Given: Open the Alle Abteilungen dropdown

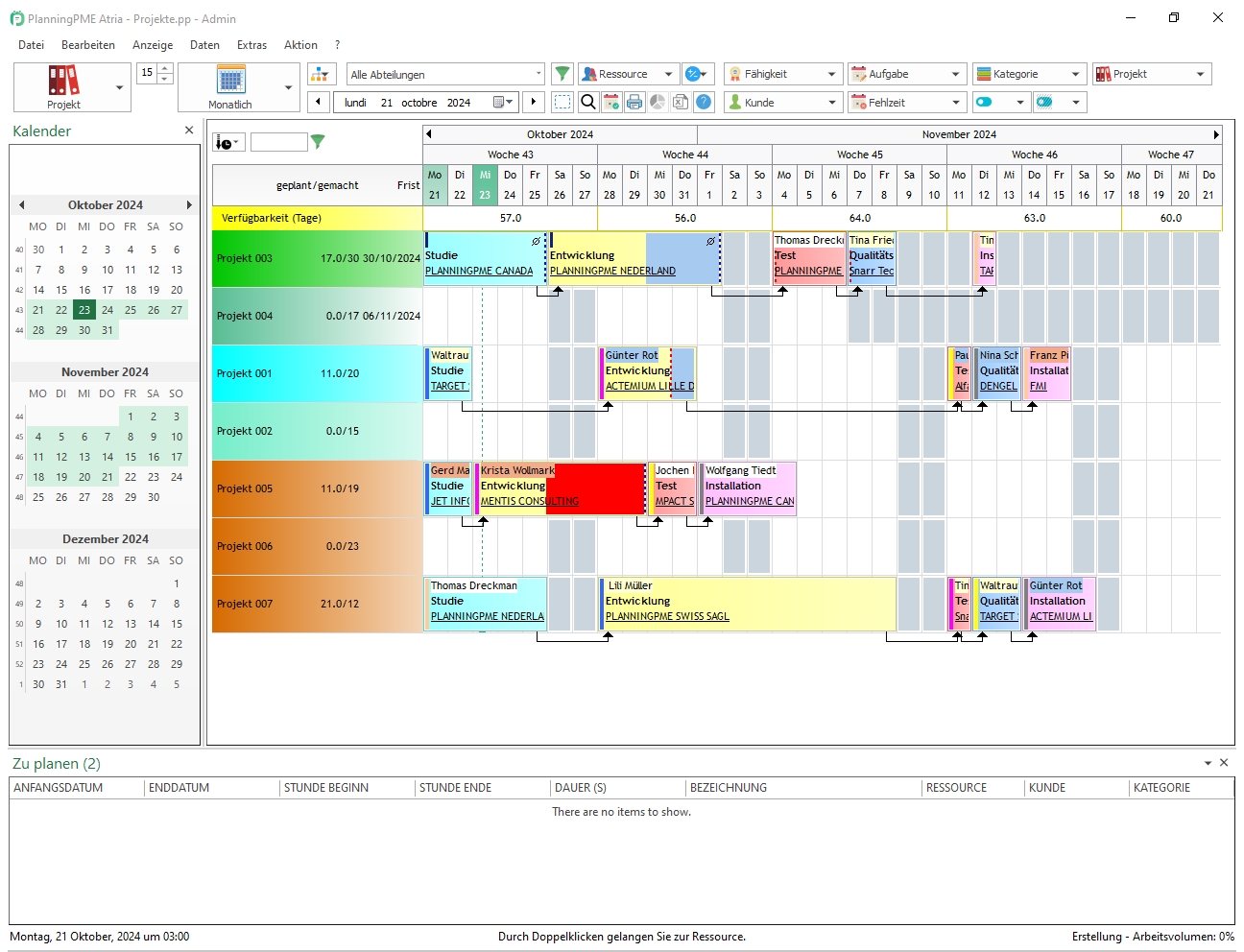Looking at the screenshot, I should pos(445,74).
